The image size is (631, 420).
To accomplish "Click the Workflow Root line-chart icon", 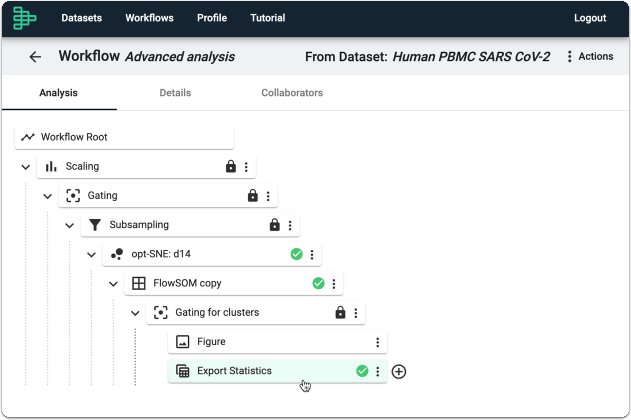I will click(28, 137).
